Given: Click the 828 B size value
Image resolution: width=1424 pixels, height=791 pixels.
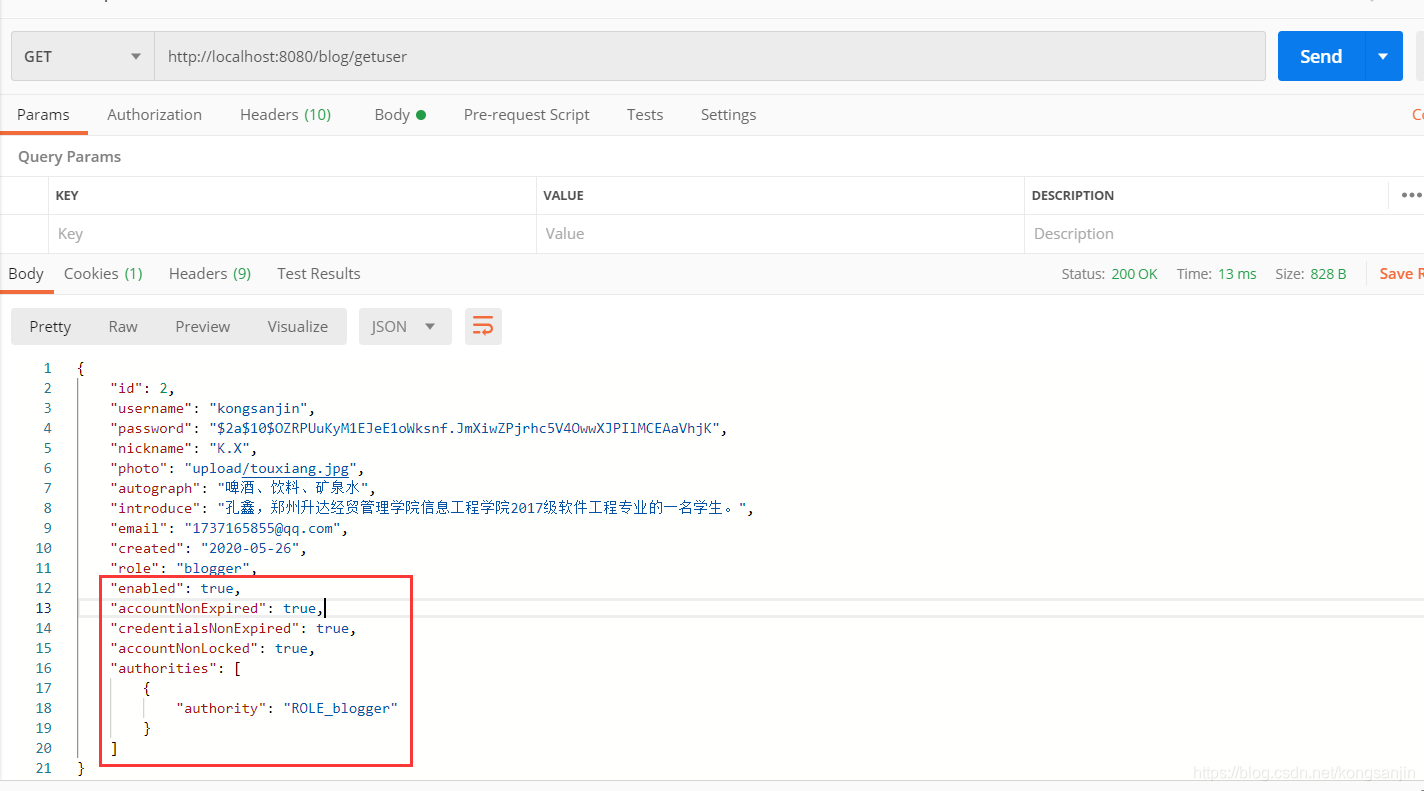Looking at the screenshot, I should pyautogui.click(x=1328, y=274).
